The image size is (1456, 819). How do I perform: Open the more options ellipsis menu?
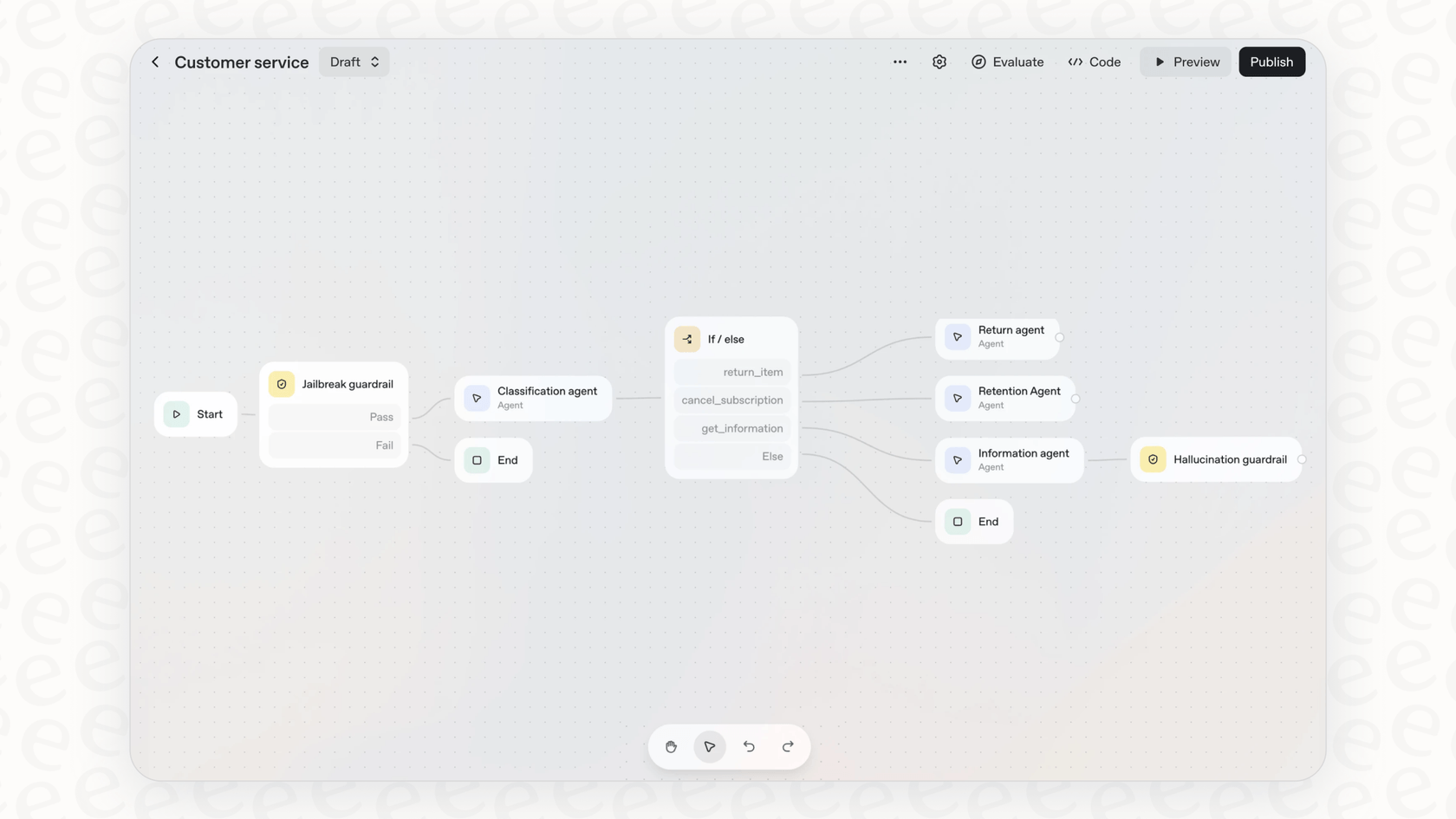point(900,62)
